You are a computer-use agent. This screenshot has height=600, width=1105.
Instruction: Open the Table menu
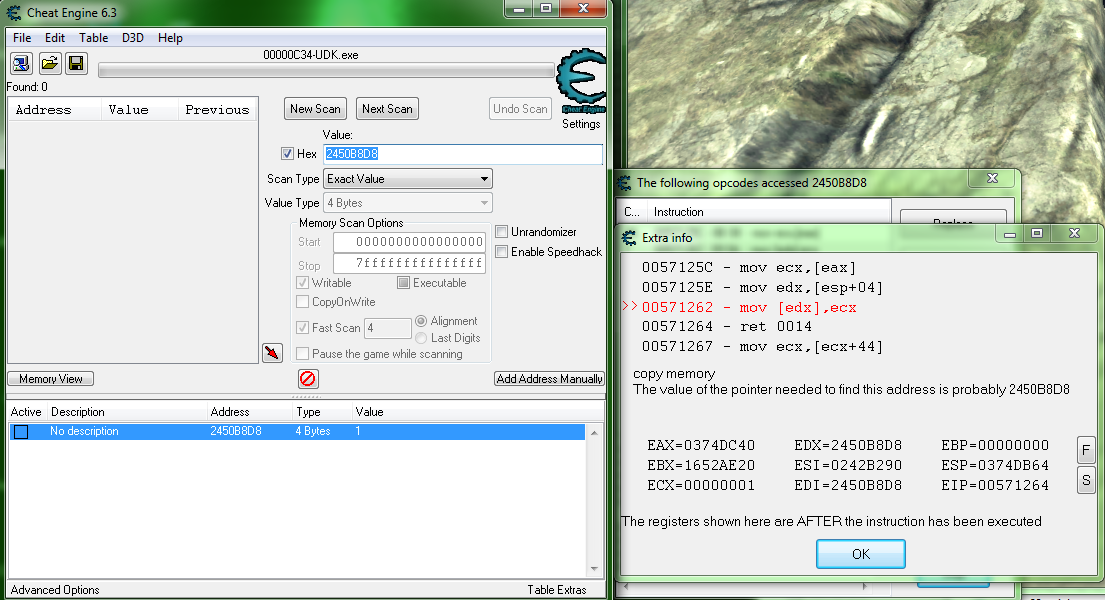(x=94, y=38)
